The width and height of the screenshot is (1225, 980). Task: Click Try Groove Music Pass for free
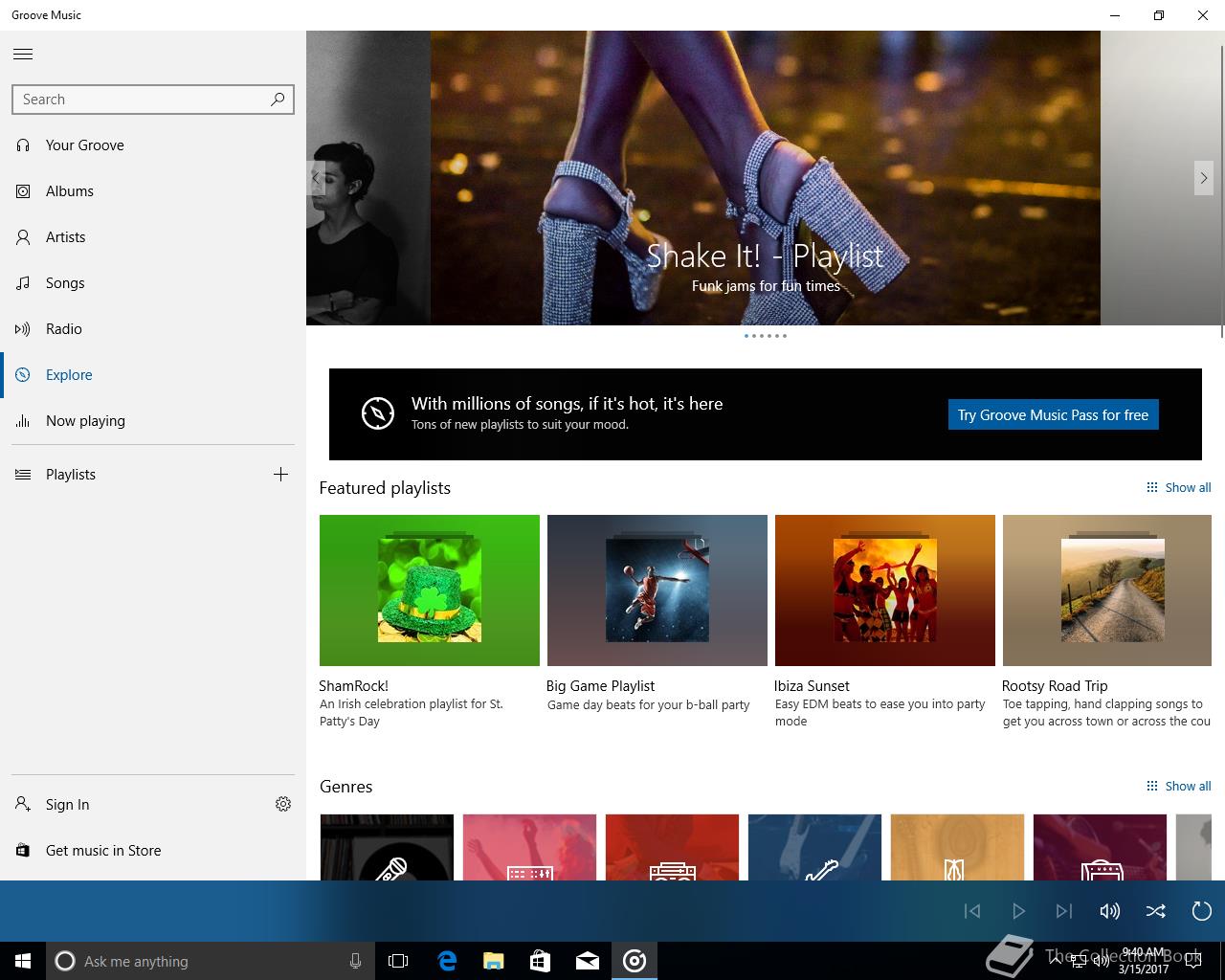[1053, 414]
